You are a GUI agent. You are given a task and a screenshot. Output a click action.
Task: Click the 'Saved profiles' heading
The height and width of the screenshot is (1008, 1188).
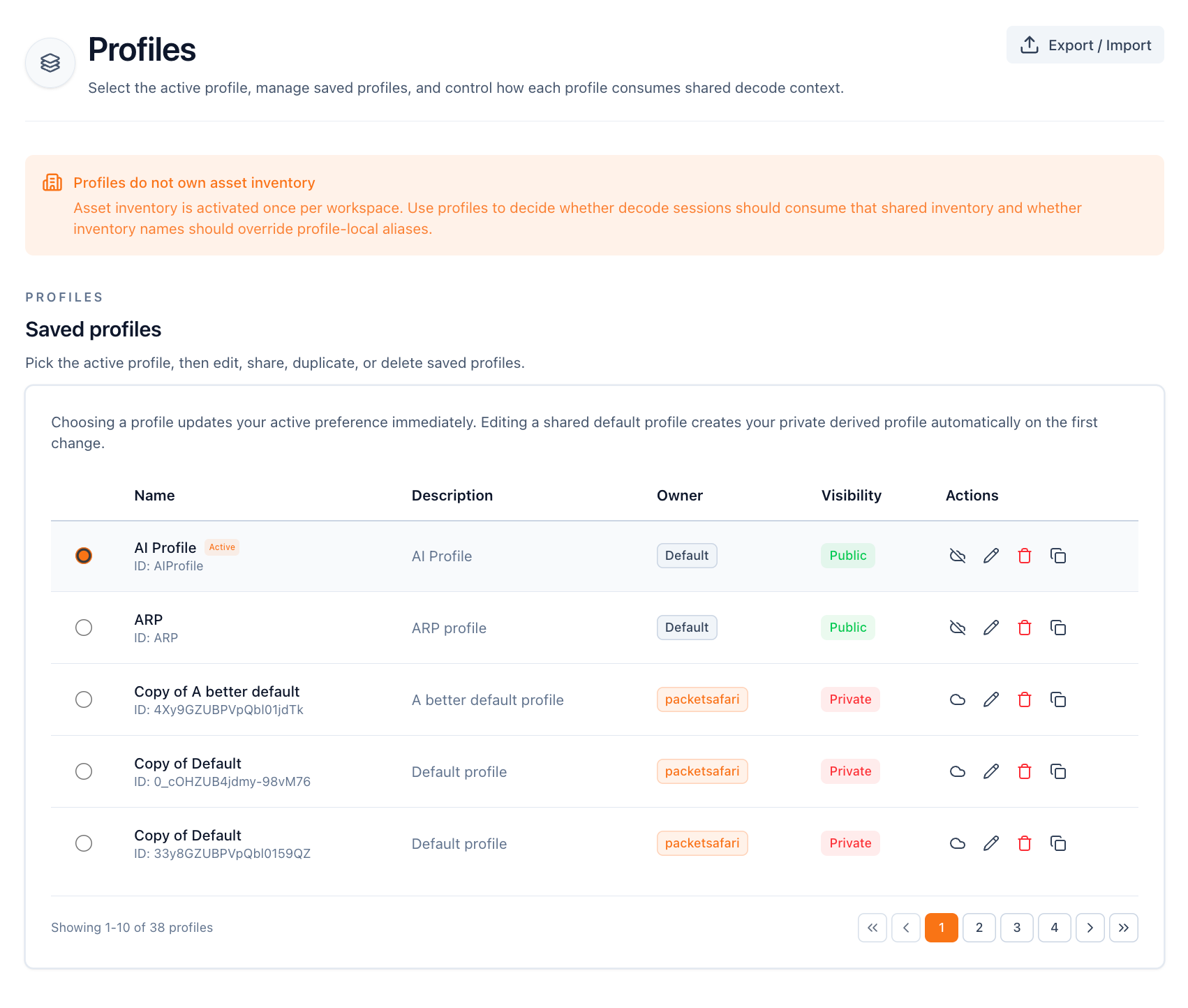(94, 329)
